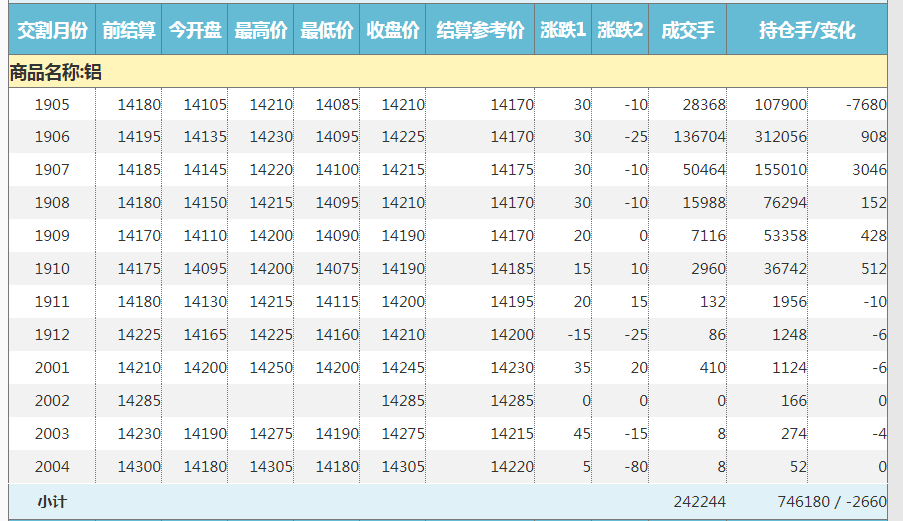Viewport: 903px width, 521px height.
Task: Select the 今开盘 column header
Action: pos(195,31)
